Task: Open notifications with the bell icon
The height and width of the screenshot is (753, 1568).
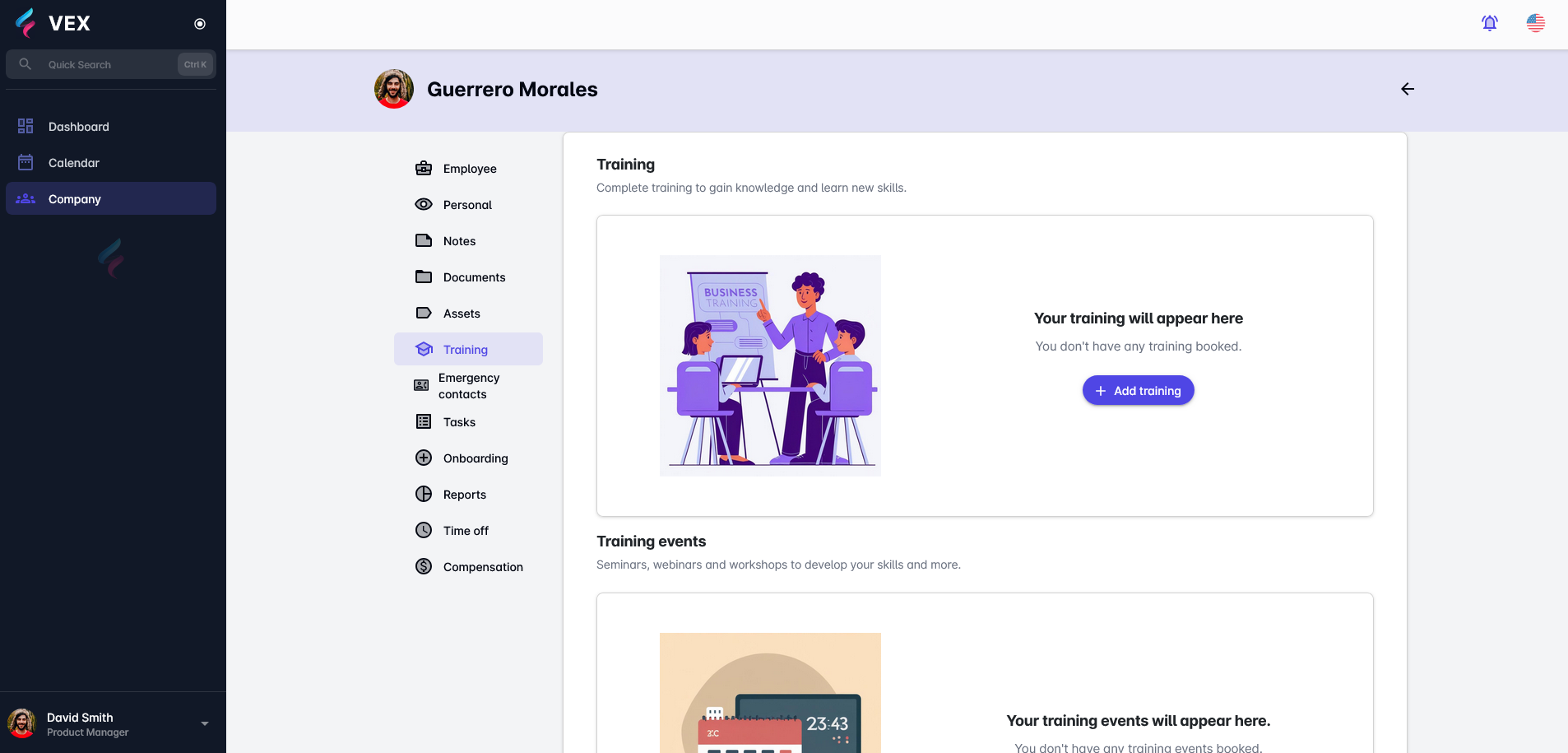Action: pyautogui.click(x=1489, y=23)
